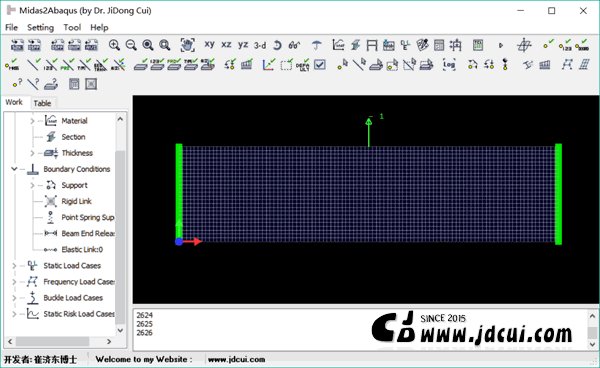The height and width of the screenshot is (368, 600).
Task: Select the pan hand tool
Action: click(x=187, y=45)
